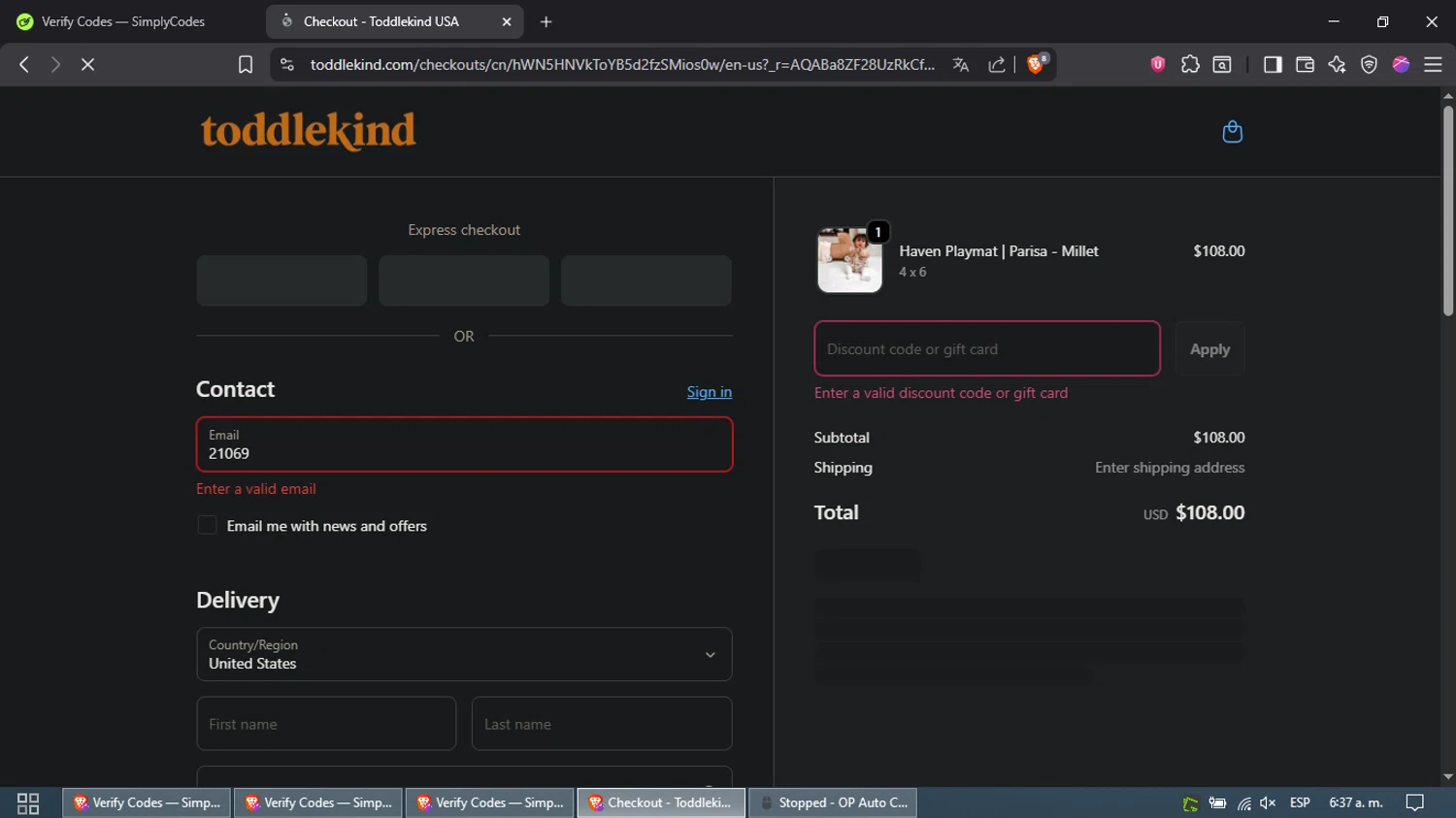Click the translate page icon
Screen dimensions: 1456x818
(x=961, y=64)
